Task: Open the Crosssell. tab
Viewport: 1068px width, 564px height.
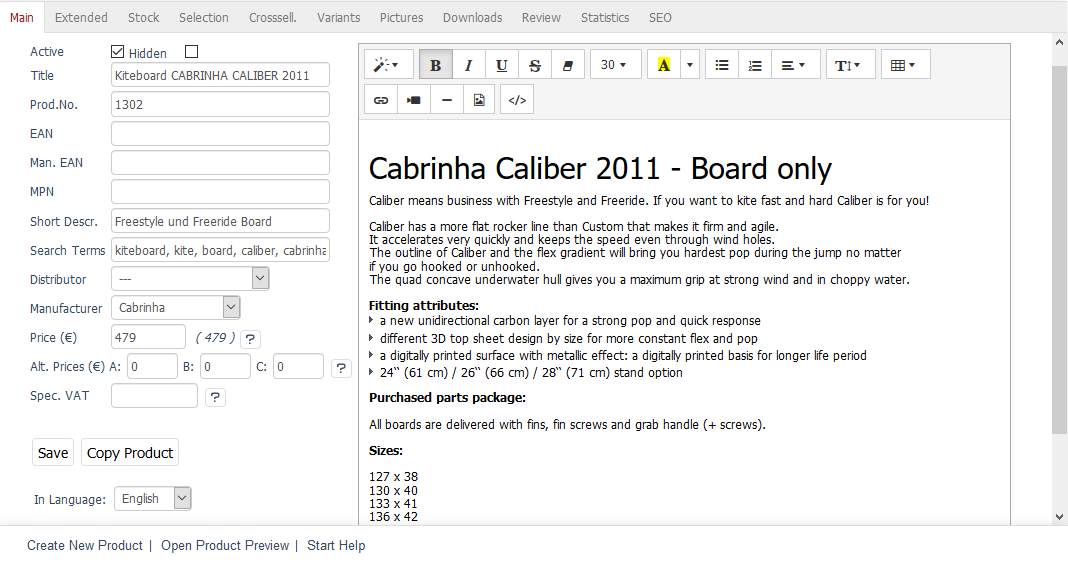Action: click(x=272, y=18)
